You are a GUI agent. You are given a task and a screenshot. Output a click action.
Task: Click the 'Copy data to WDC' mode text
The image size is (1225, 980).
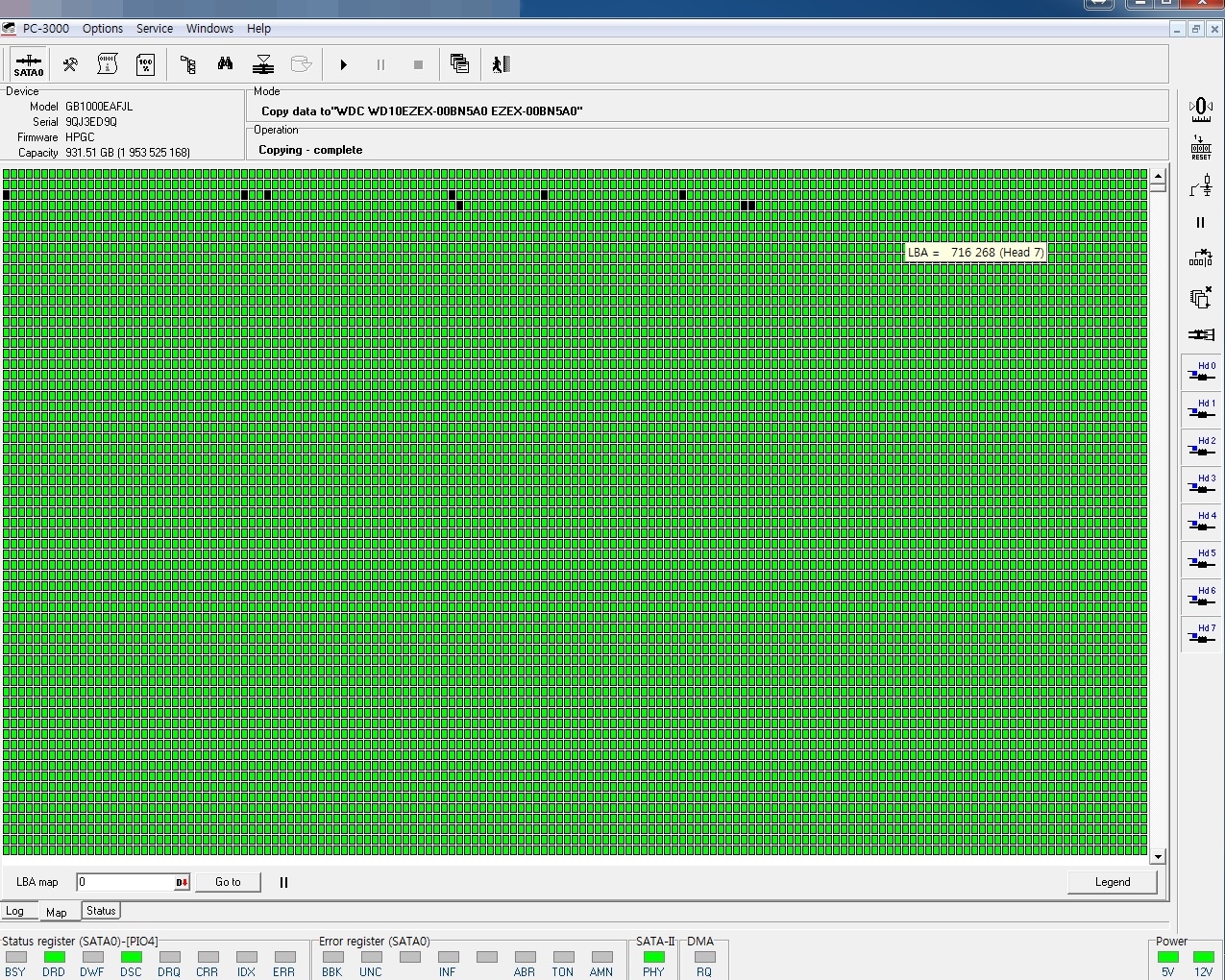pyautogui.click(x=422, y=111)
